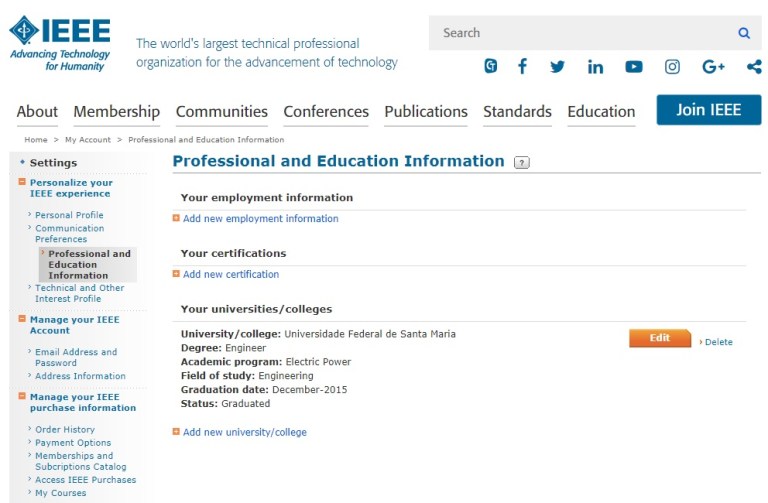This screenshot has width=768, height=503.
Task: Open the IEEE Facebook page icon
Action: pyautogui.click(x=522, y=67)
